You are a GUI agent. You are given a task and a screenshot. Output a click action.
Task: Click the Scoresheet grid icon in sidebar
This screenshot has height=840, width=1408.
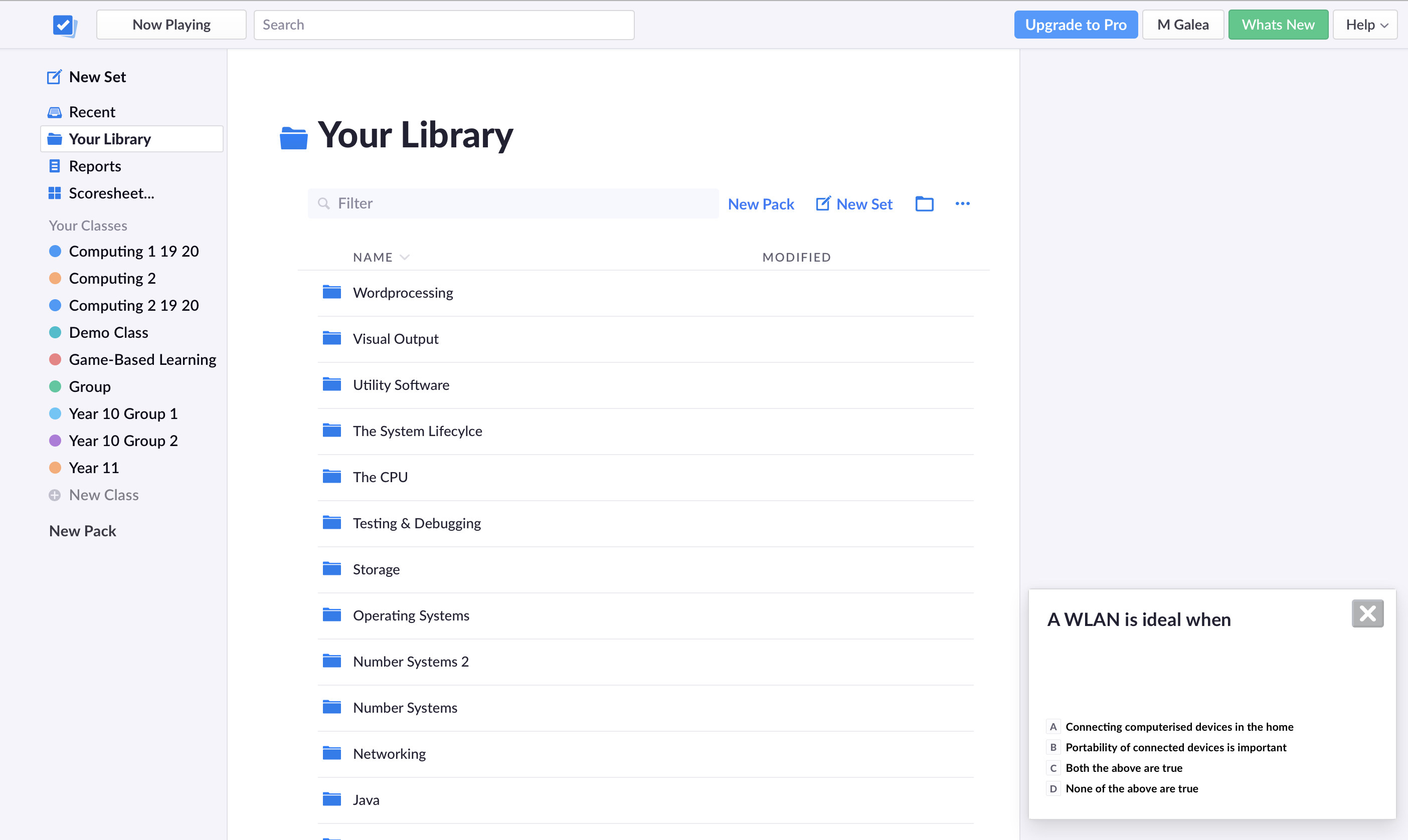click(x=54, y=193)
